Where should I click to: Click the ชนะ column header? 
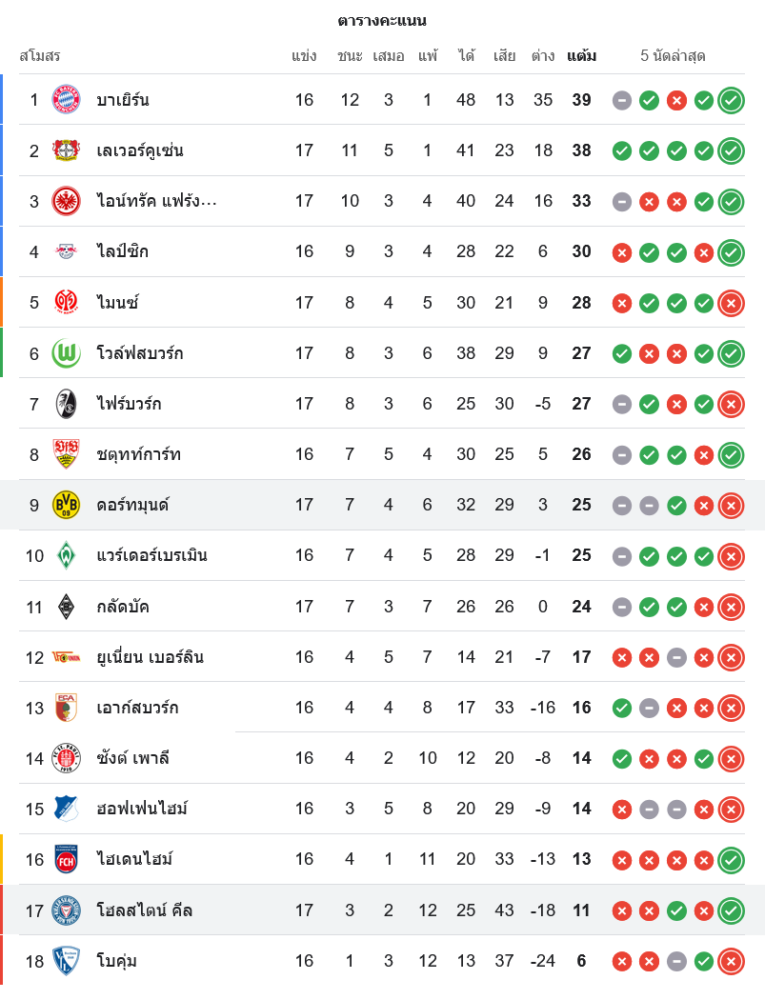349,56
